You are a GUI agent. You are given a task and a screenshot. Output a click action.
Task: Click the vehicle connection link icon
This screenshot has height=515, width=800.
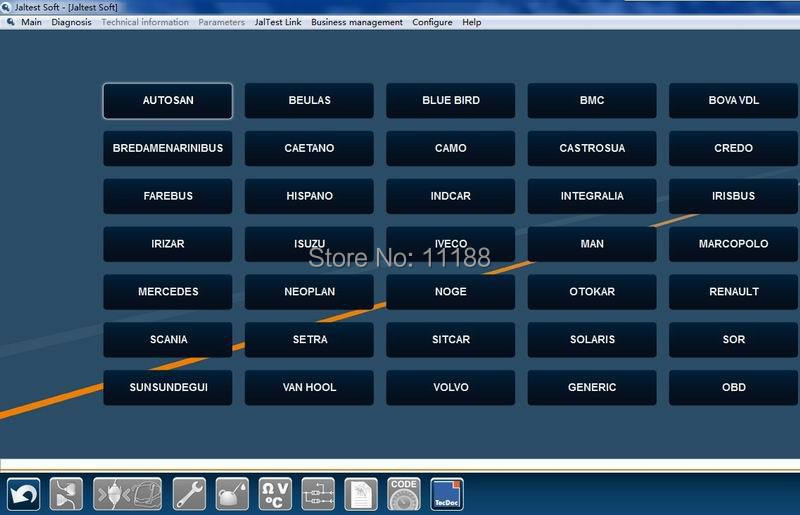(x=128, y=494)
